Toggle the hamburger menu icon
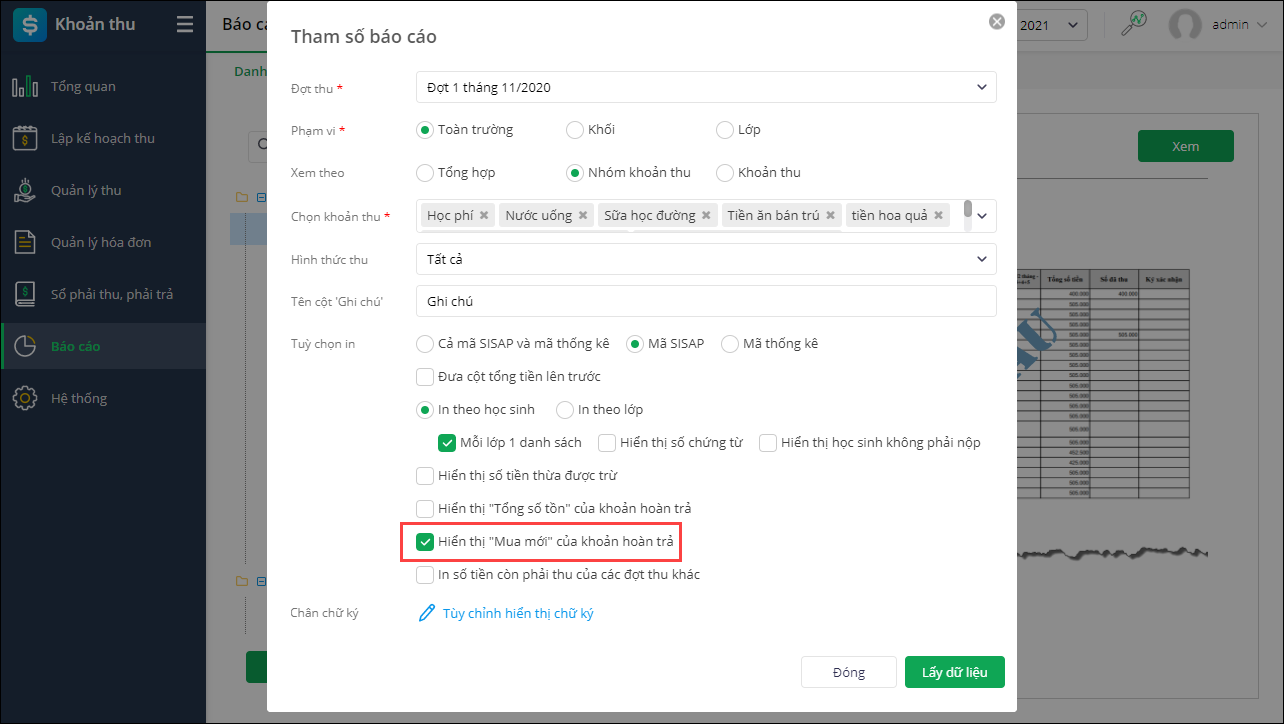The height and width of the screenshot is (724, 1284). click(185, 25)
